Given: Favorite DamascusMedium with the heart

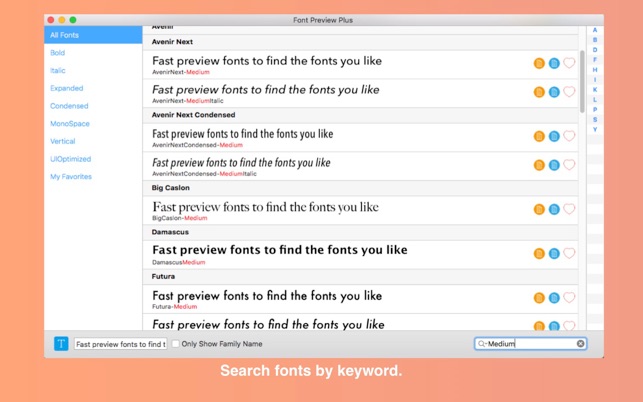Looking at the screenshot, I should 569,253.
